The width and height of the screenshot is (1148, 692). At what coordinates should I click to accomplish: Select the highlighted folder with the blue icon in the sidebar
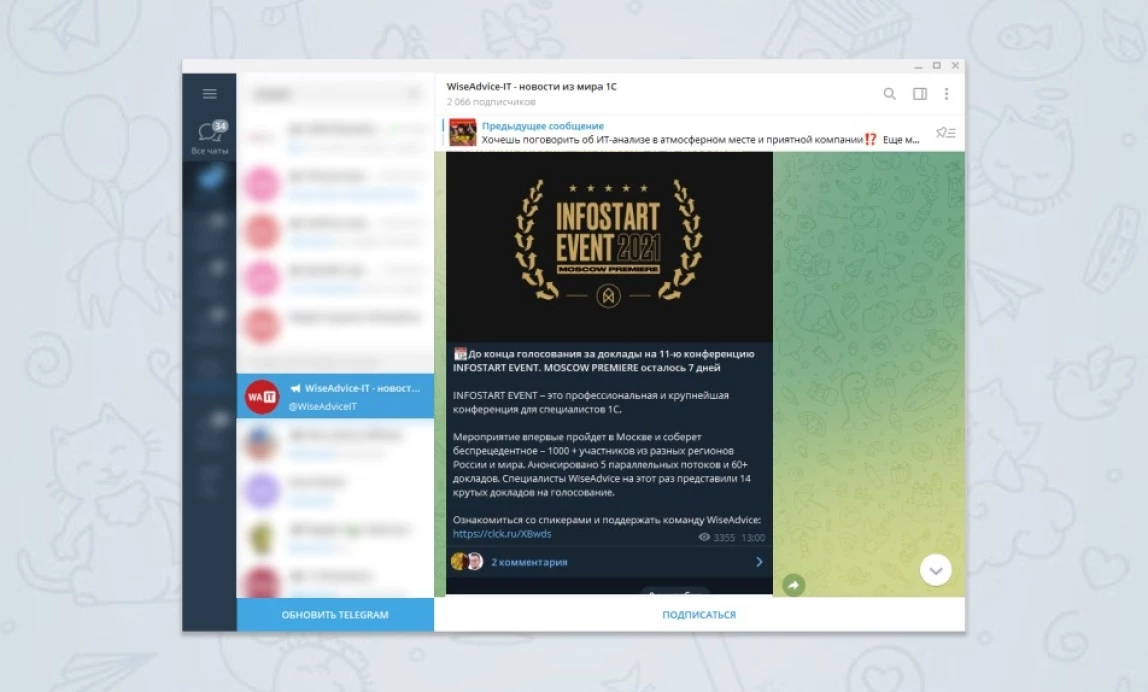[209, 183]
